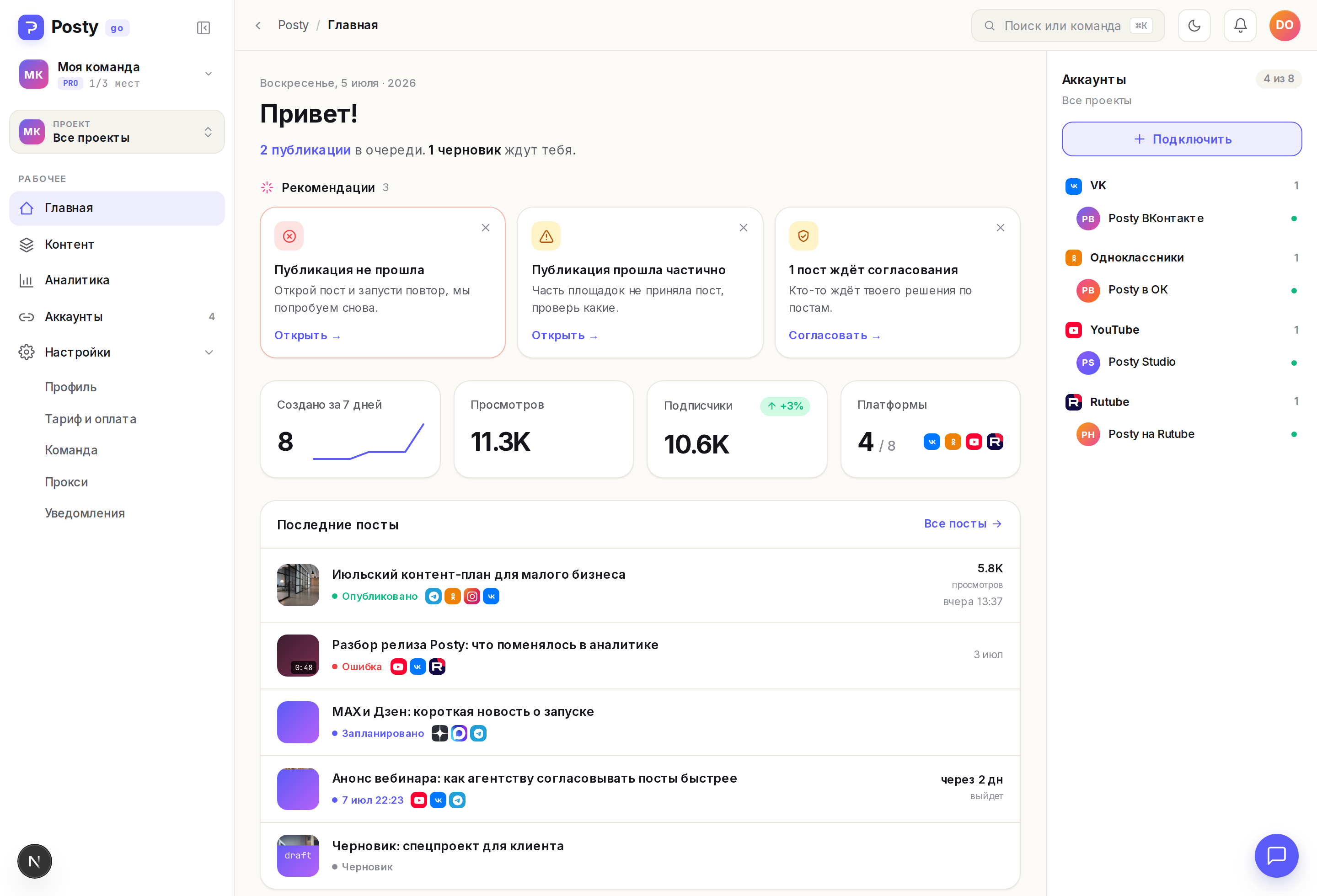Open video thumbnail of Разбор релиза post
1317x896 pixels.
pos(298,655)
